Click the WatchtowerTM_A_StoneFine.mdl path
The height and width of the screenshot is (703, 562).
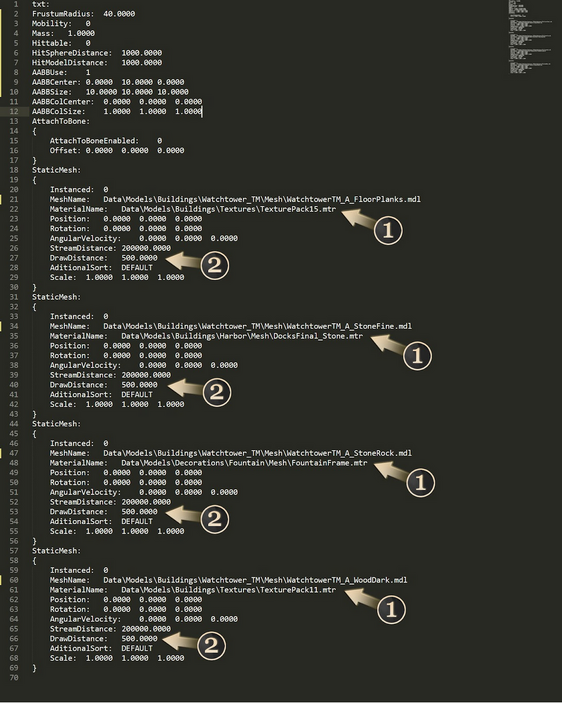[x=257, y=326]
